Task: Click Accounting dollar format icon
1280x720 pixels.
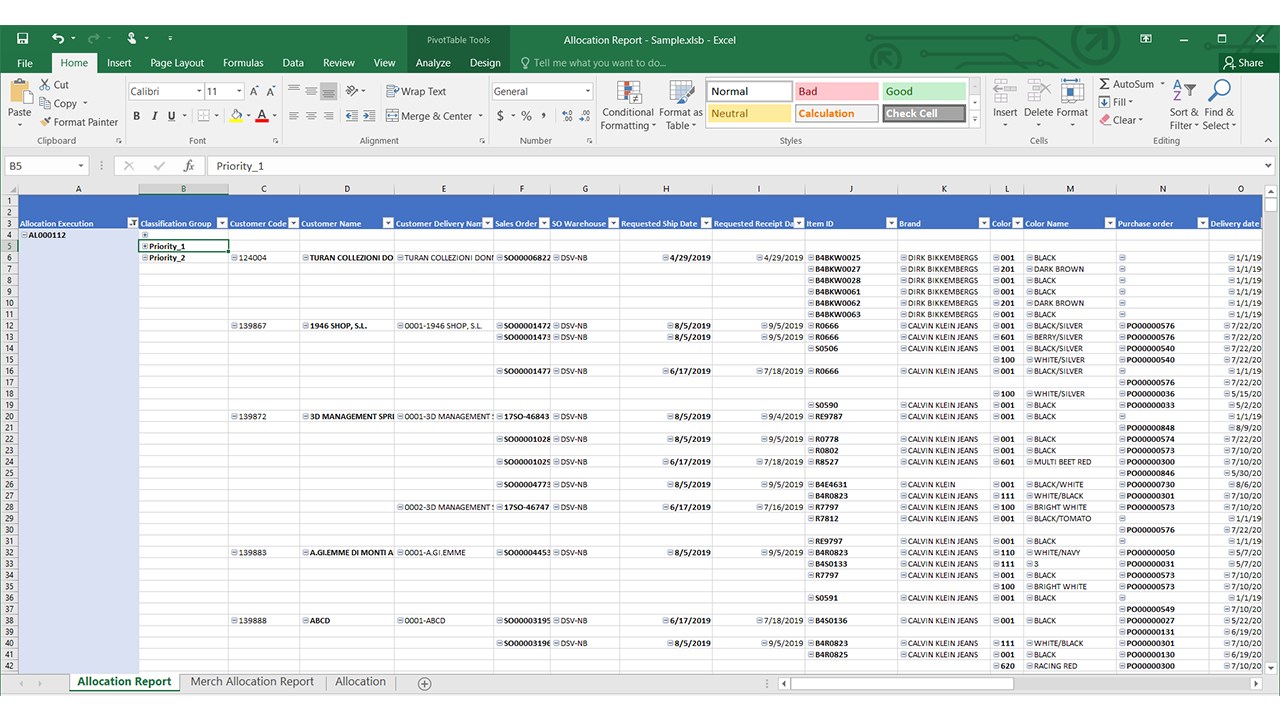Action: pyautogui.click(x=500, y=116)
